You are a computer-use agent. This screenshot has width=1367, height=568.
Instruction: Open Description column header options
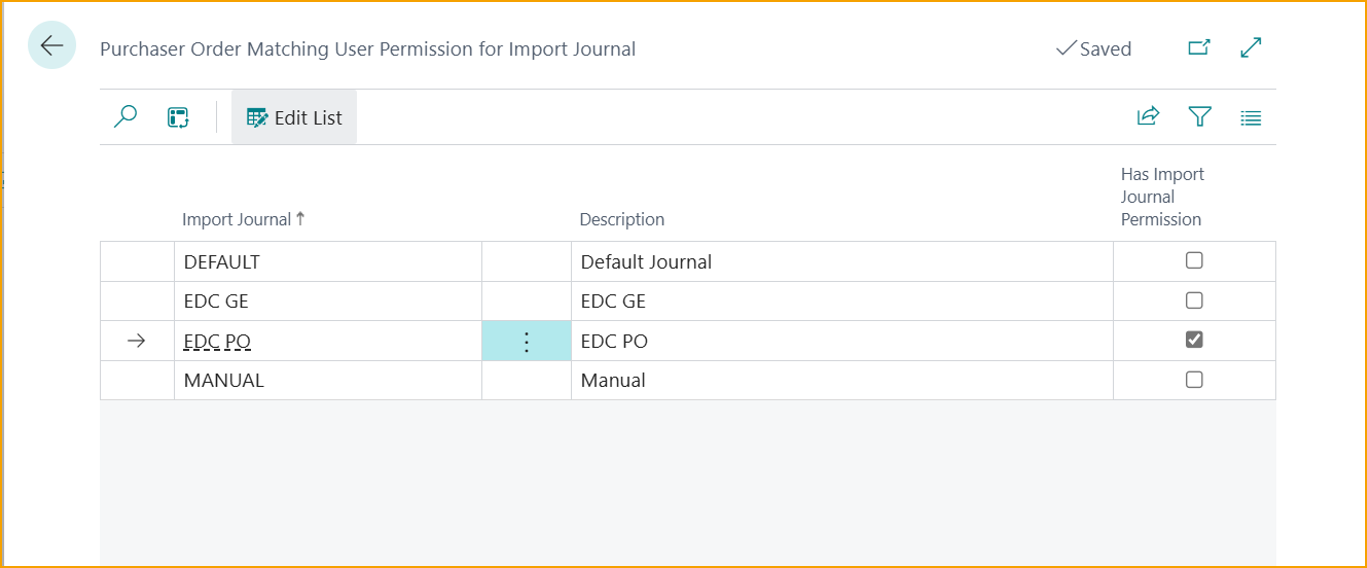(x=621, y=219)
